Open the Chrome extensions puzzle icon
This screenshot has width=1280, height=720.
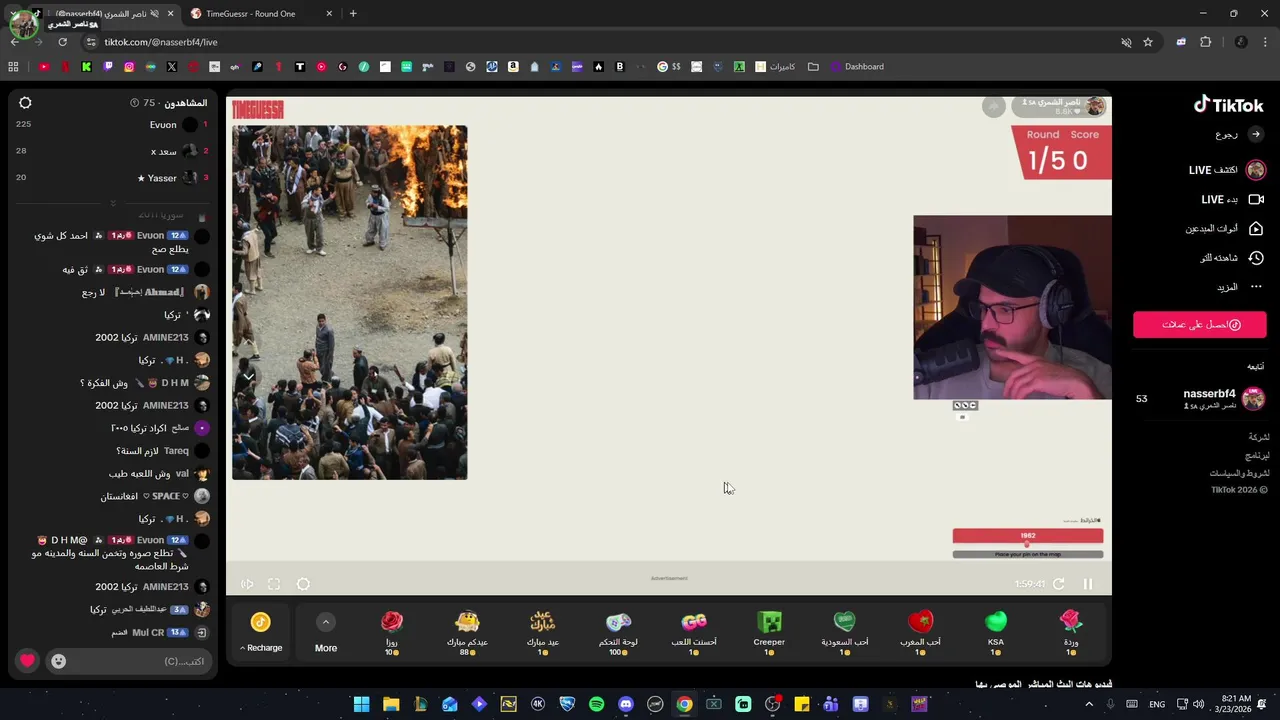[x=1205, y=42]
